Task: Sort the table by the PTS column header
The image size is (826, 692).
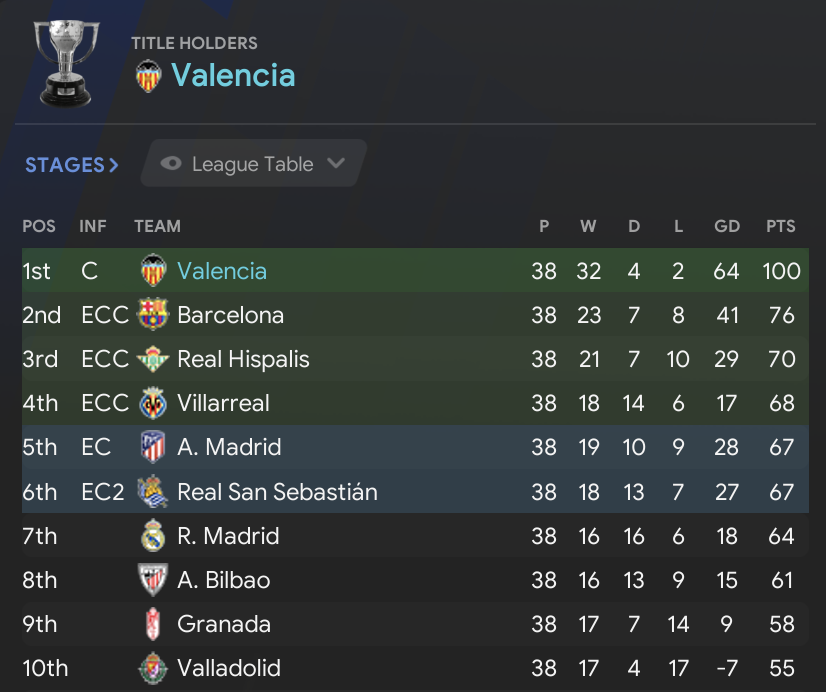Action: click(780, 226)
